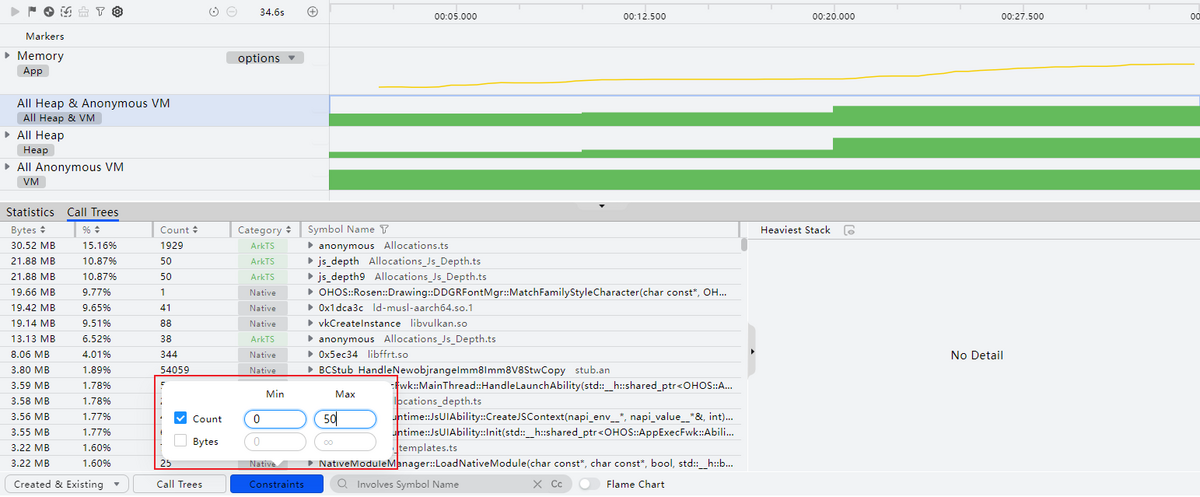Click the Constraints button

pos(276,484)
